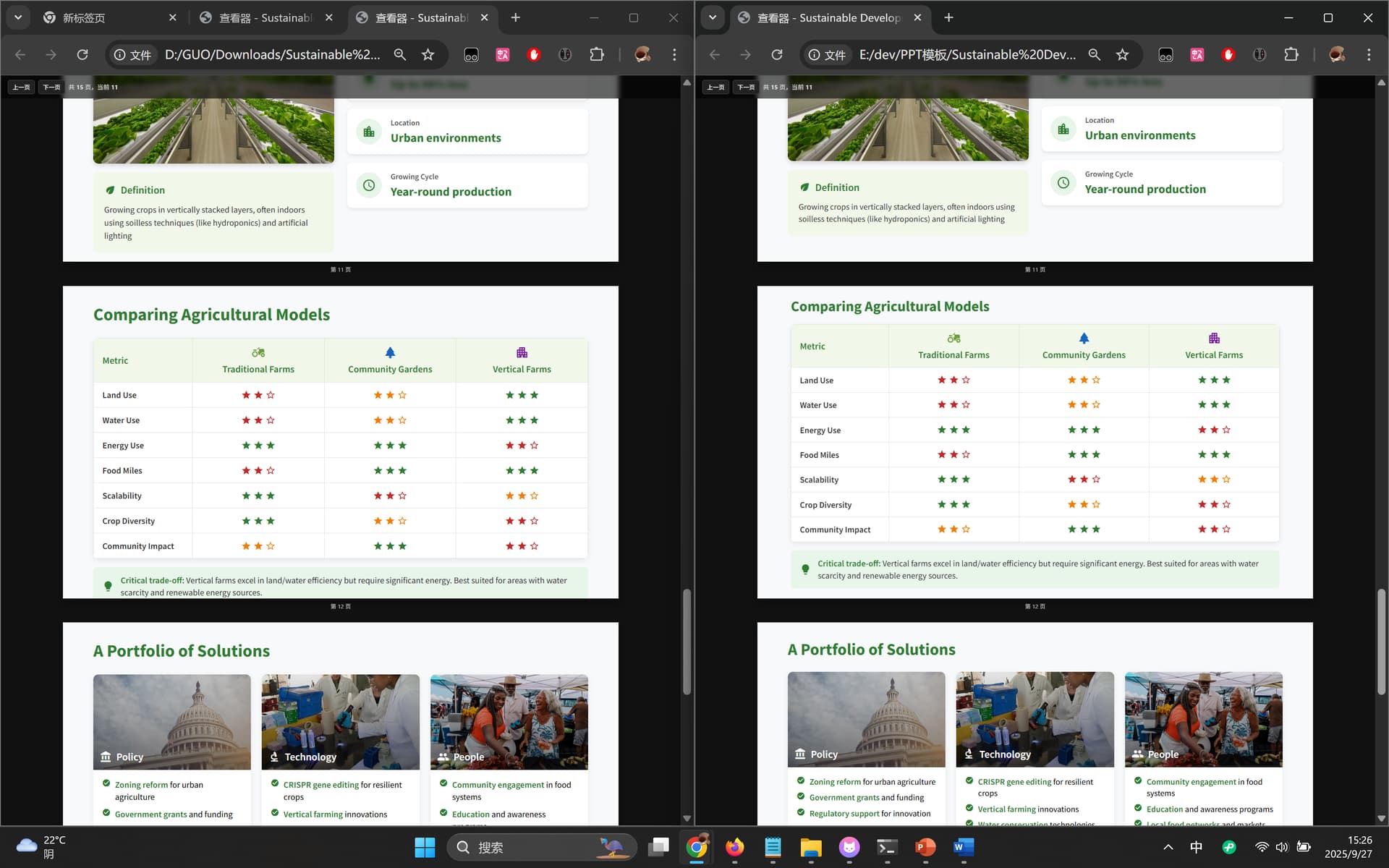
Task: Open the extensions puzzle icon in right browser
Action: [x=1291, y=54]
